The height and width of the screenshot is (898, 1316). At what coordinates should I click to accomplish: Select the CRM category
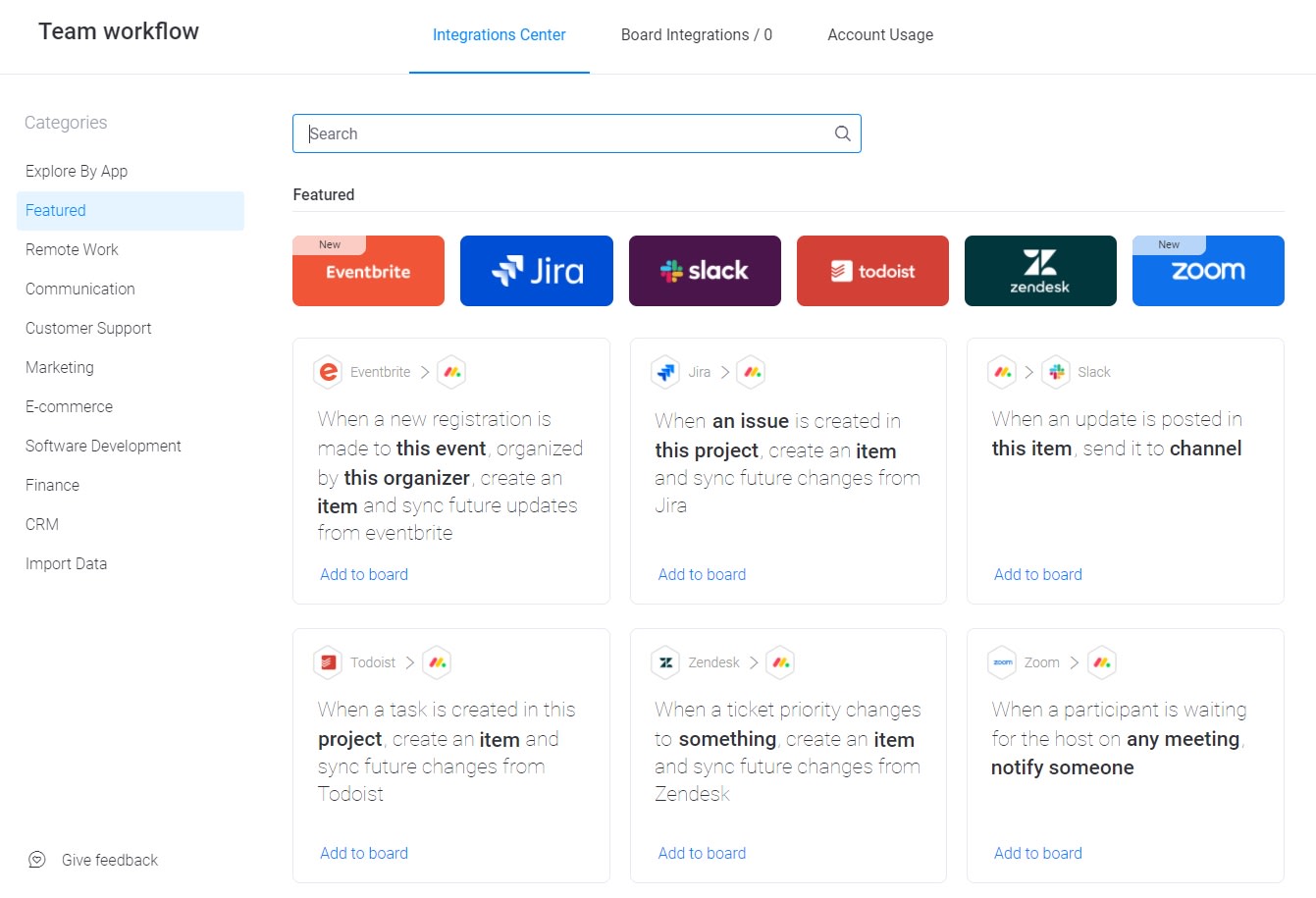(x=131, y=524)
